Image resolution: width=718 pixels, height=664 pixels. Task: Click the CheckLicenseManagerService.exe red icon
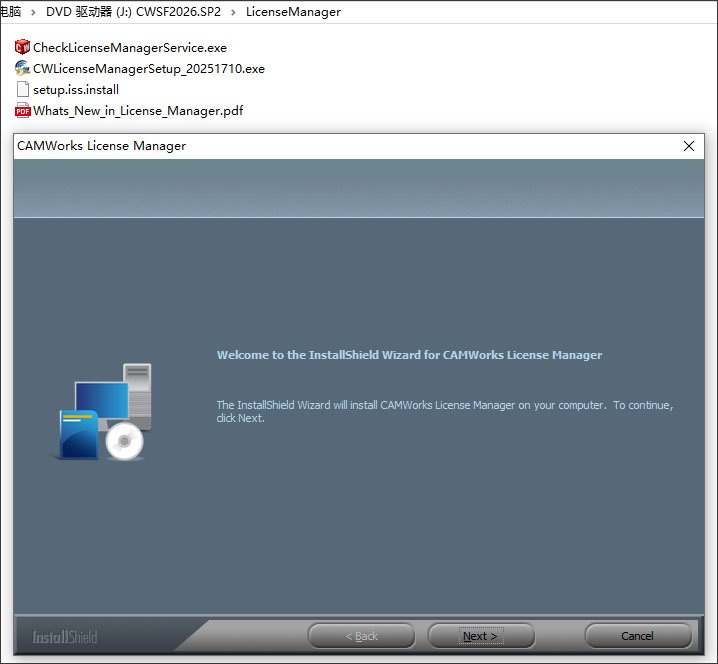click(22, 47)
